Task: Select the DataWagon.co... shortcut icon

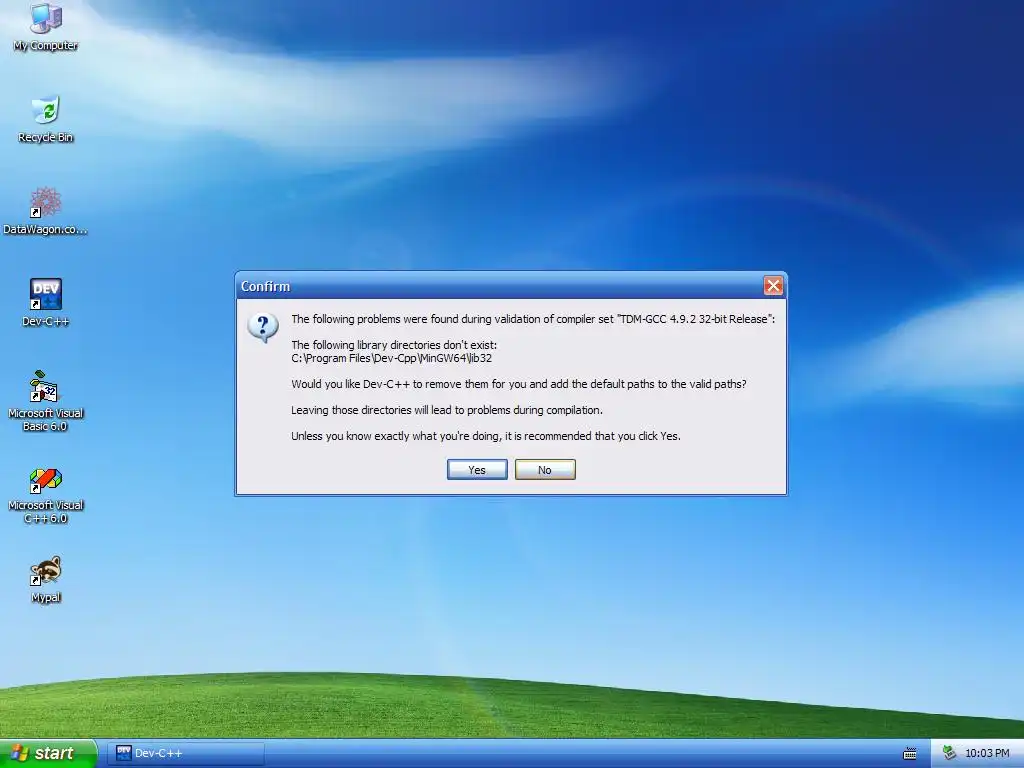Action: coord(45,210)
